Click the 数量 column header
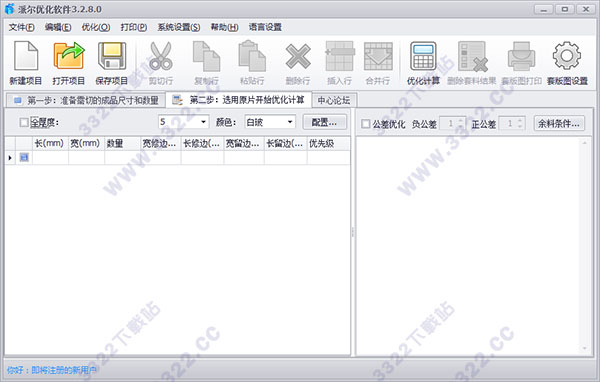The width and height of the screenshot is (600, 382). 122,144
